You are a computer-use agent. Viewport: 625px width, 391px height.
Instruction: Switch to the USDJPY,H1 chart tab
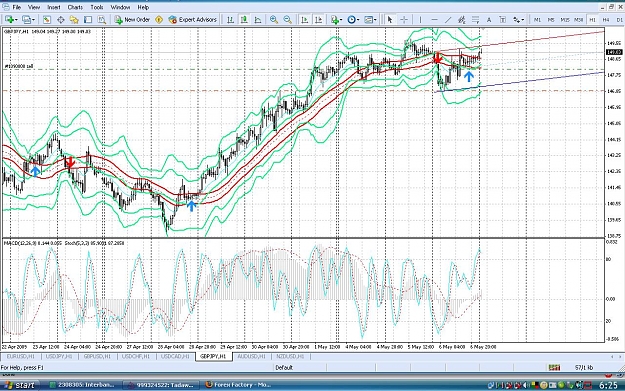coord(59,356)
